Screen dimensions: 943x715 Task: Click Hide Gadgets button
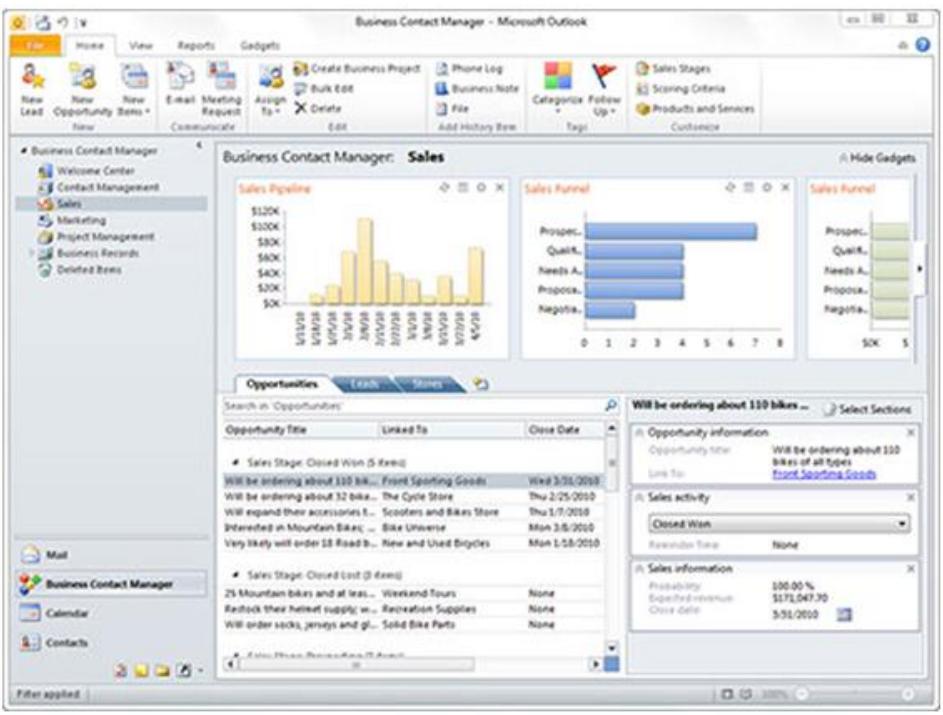pyautogui.click(x=877, y=158)
